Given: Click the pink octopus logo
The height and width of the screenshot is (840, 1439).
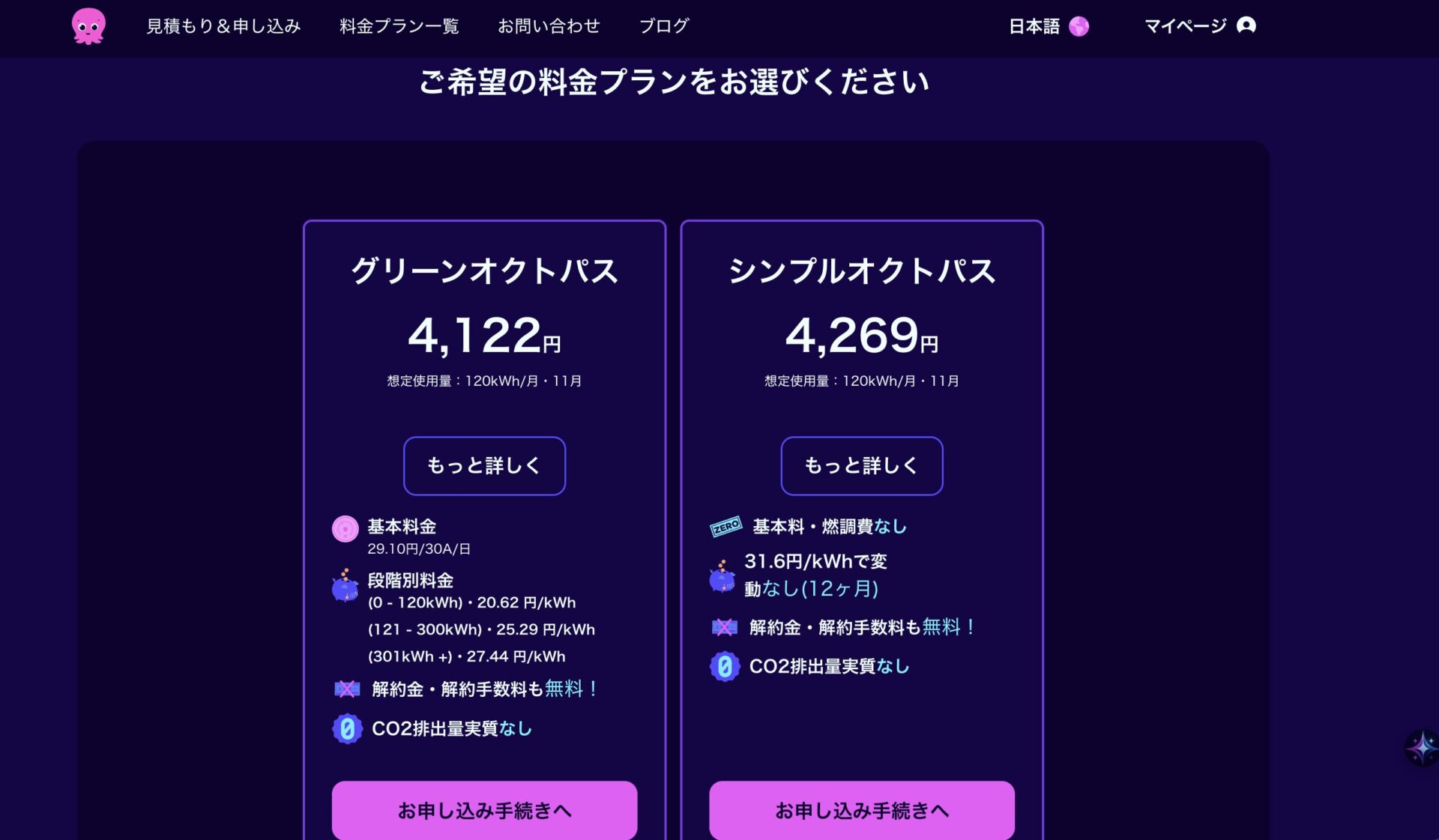Looking at the screenshot, I should (88, 26).
